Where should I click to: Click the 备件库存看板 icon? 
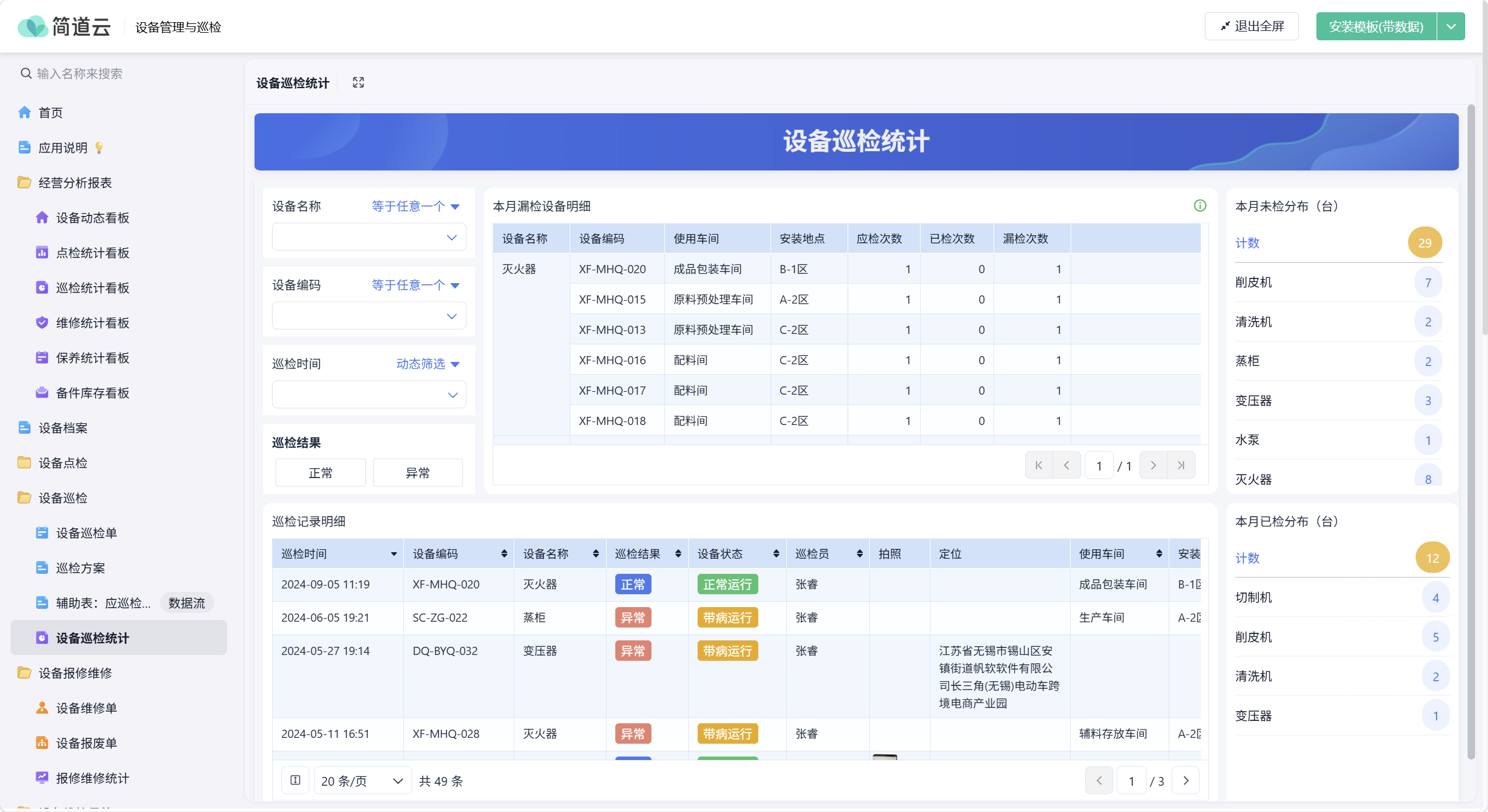point(42,392)
